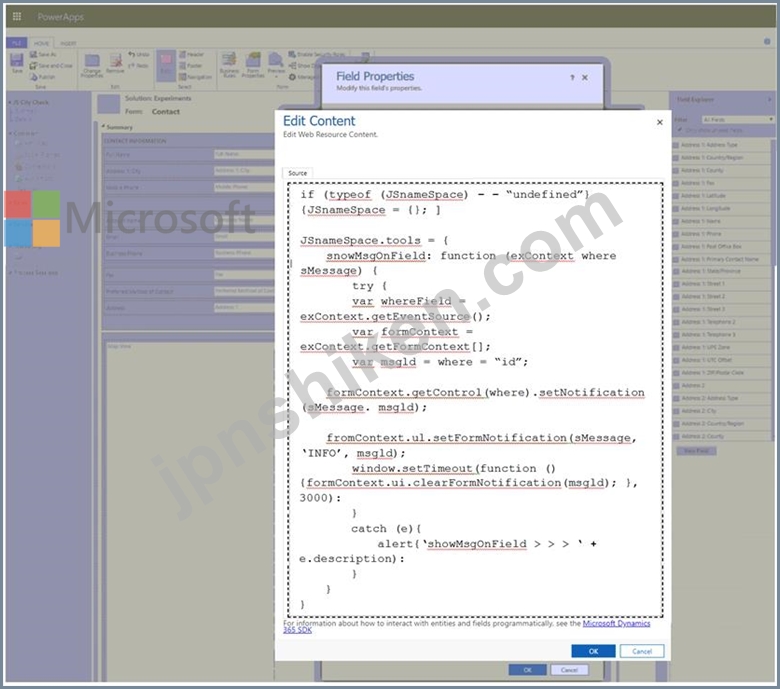Viewport: 780px width, 689px height.
Task: Click the New Field button in Field Explorer
Action: coord(696,451)
